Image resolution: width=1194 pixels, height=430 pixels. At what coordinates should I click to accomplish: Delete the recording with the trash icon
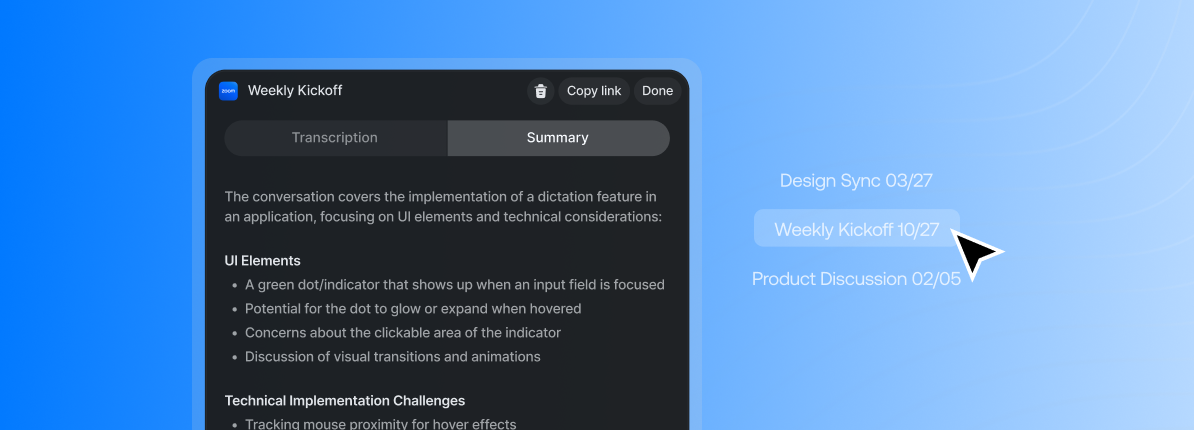click(540, 91)
